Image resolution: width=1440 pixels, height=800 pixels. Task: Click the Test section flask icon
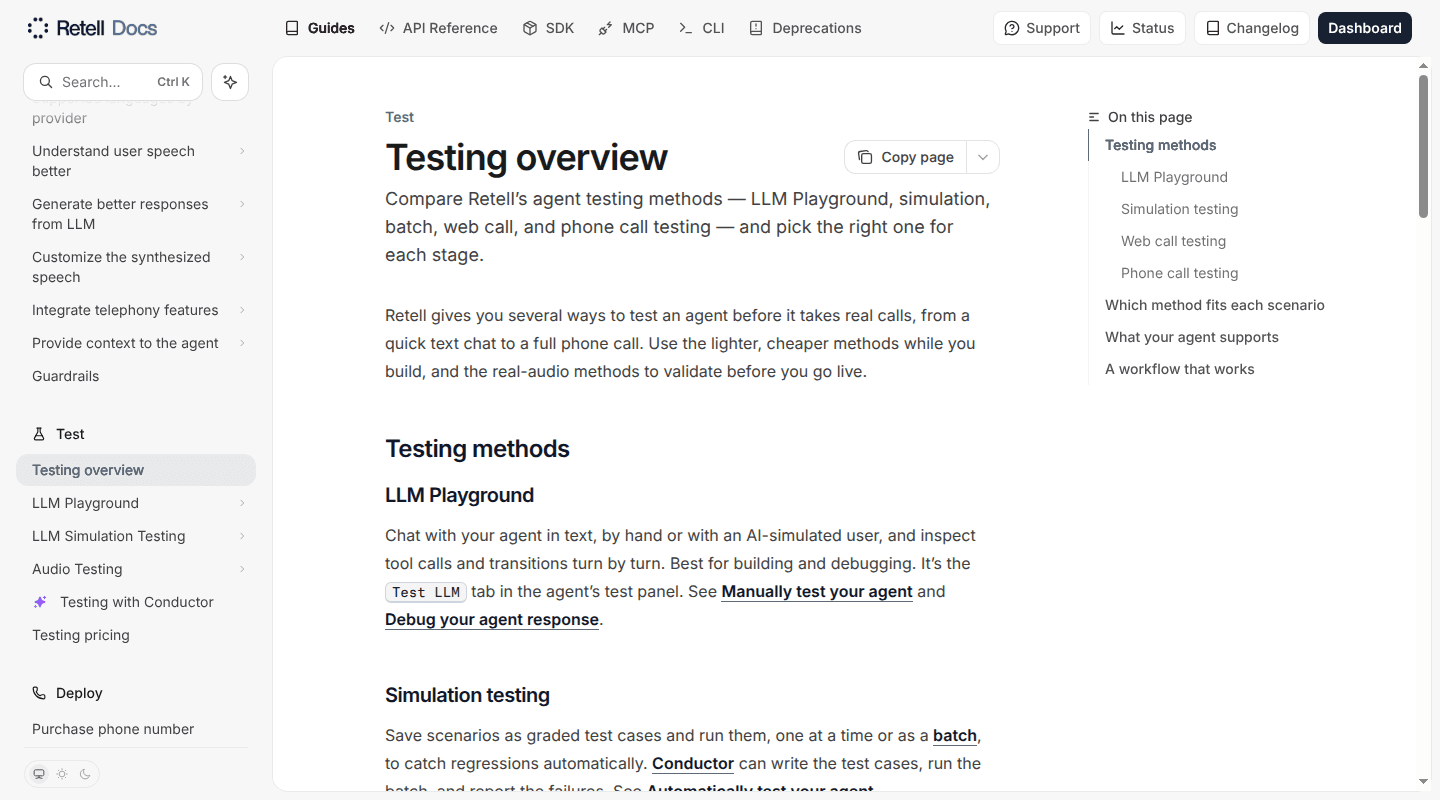click(x=39, y=434)
